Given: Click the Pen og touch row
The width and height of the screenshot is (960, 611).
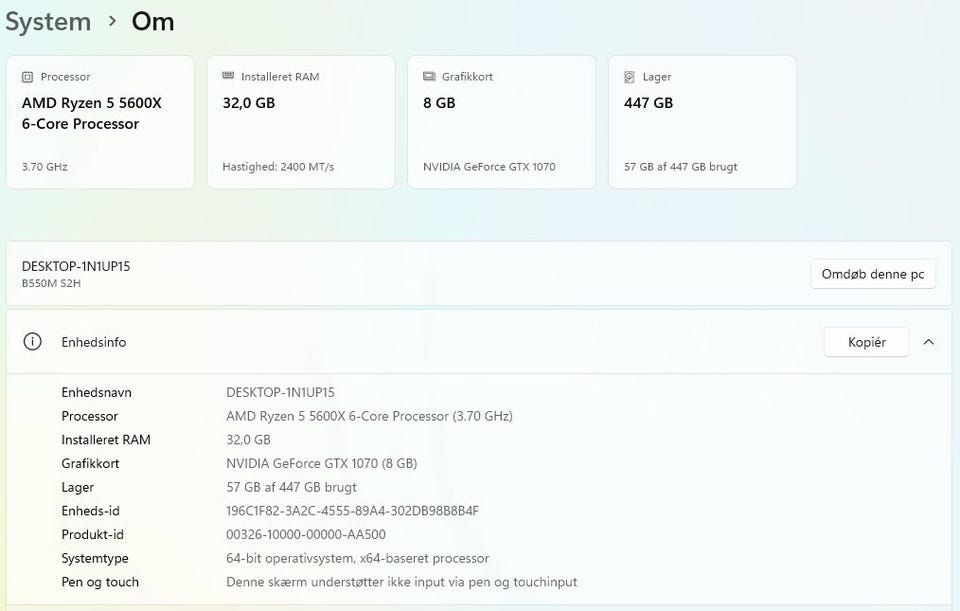Looking at the screenshot, I should click(479, 582).
